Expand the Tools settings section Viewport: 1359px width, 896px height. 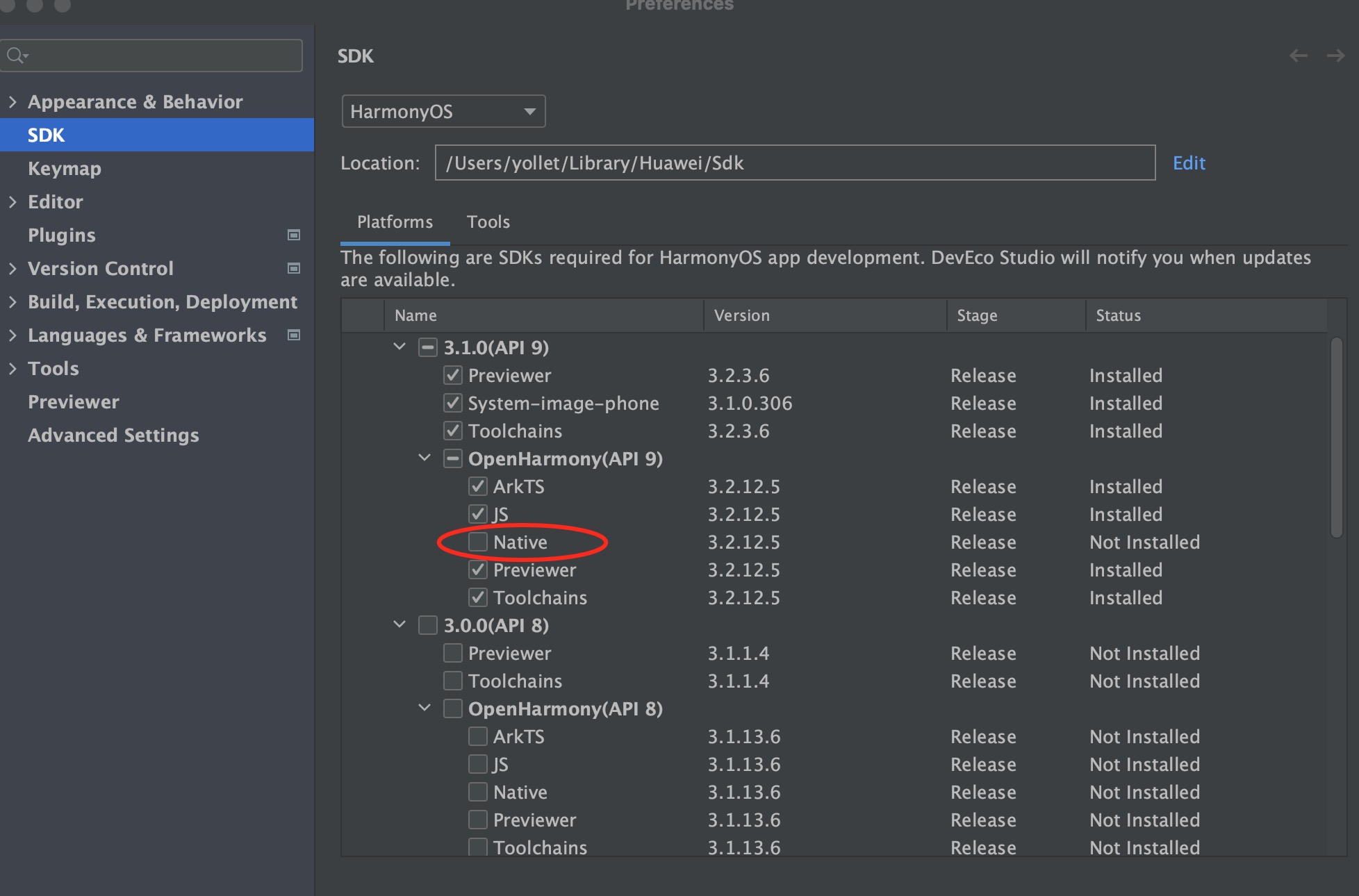click(x=13, y=369)
